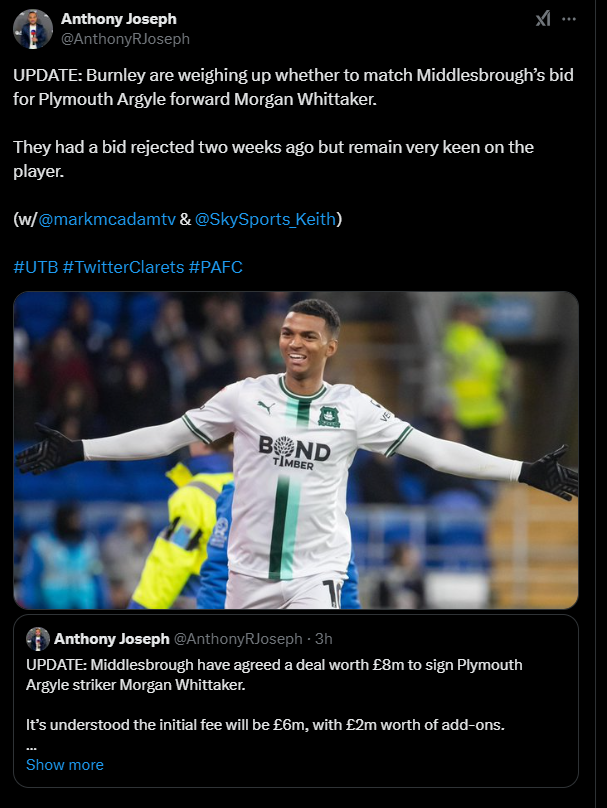Open the three-dot more options menu

click(569, 19)
